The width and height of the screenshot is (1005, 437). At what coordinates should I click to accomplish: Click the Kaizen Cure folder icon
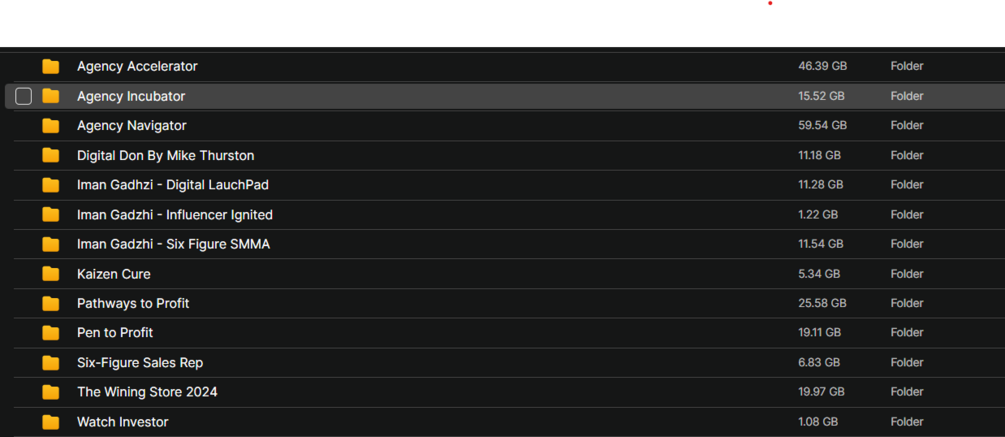pos(51,274)
